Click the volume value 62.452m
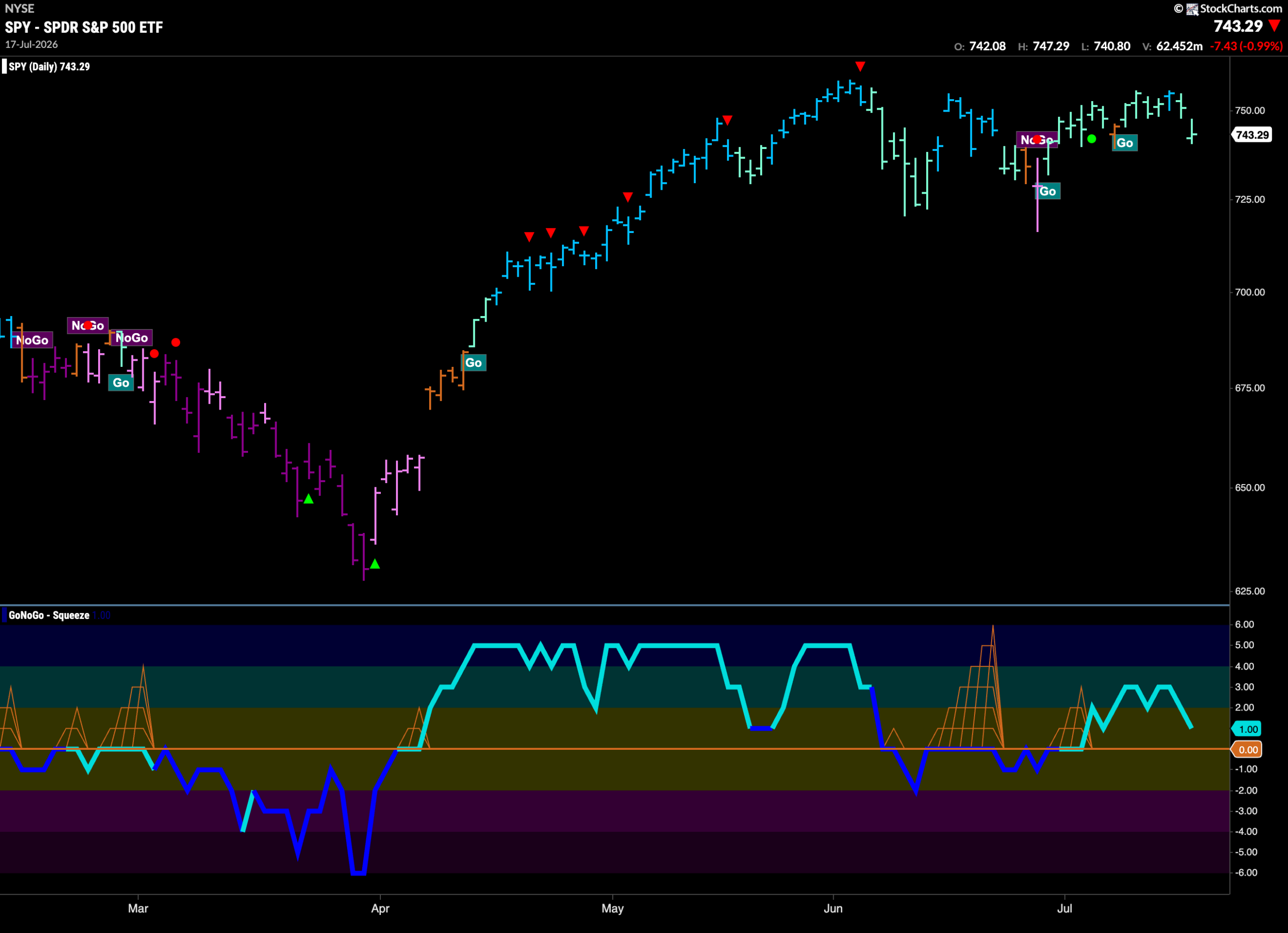1288x933 pixels. 1179,47
